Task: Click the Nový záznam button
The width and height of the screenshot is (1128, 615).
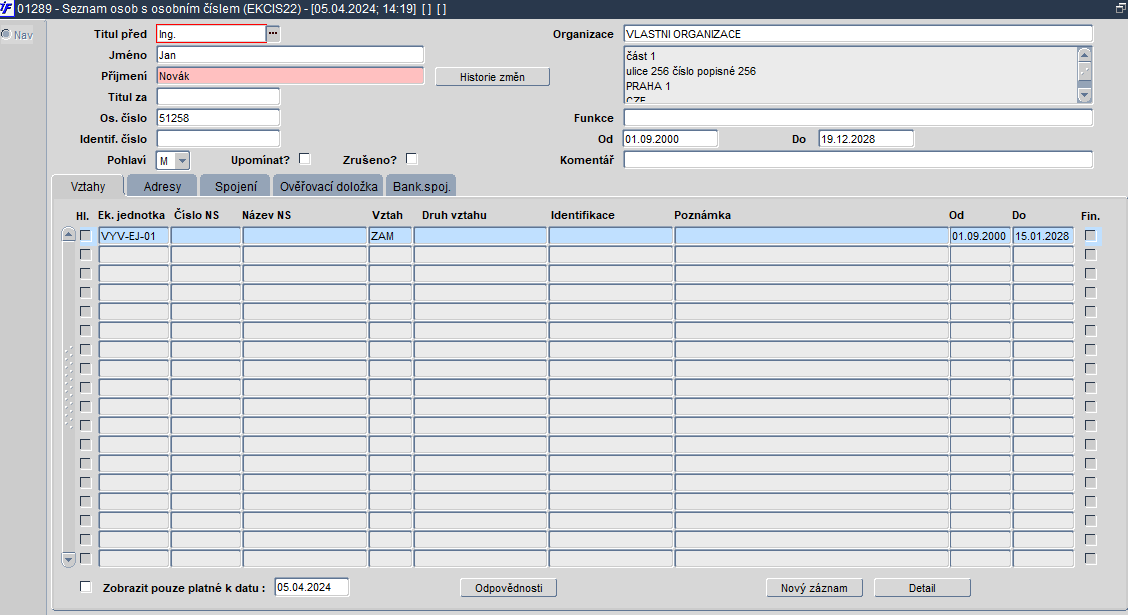Action: [x=814, y=588]
